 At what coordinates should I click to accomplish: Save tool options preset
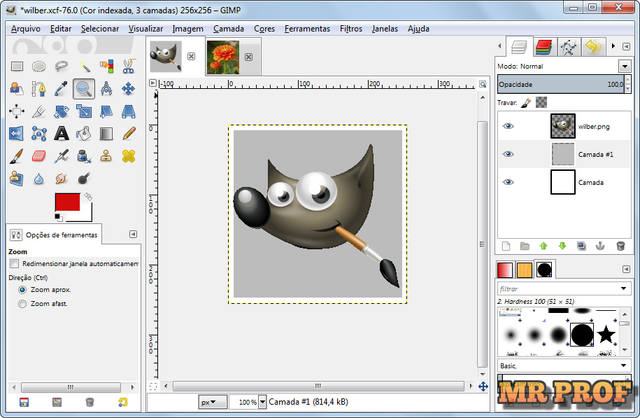click(x=24, y=402)
